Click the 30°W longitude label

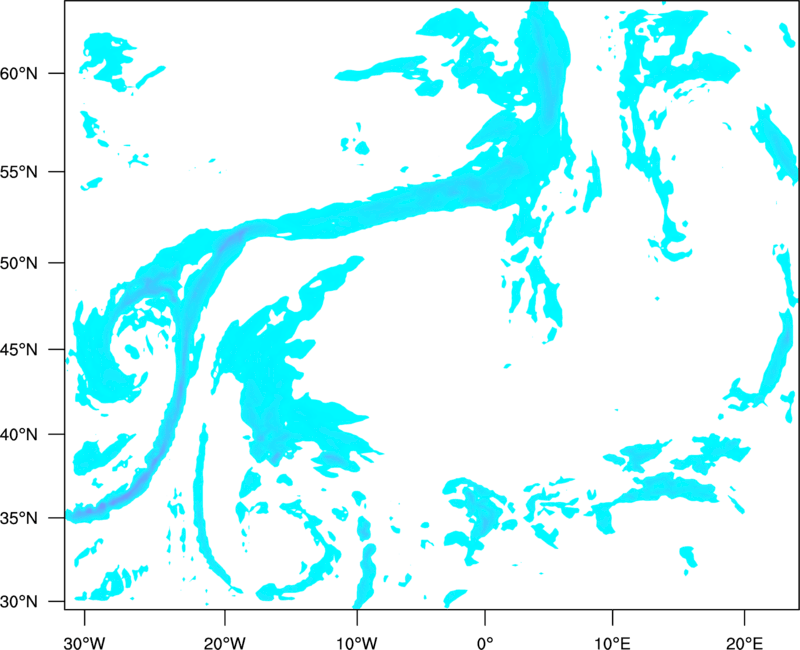pos(84,643)
